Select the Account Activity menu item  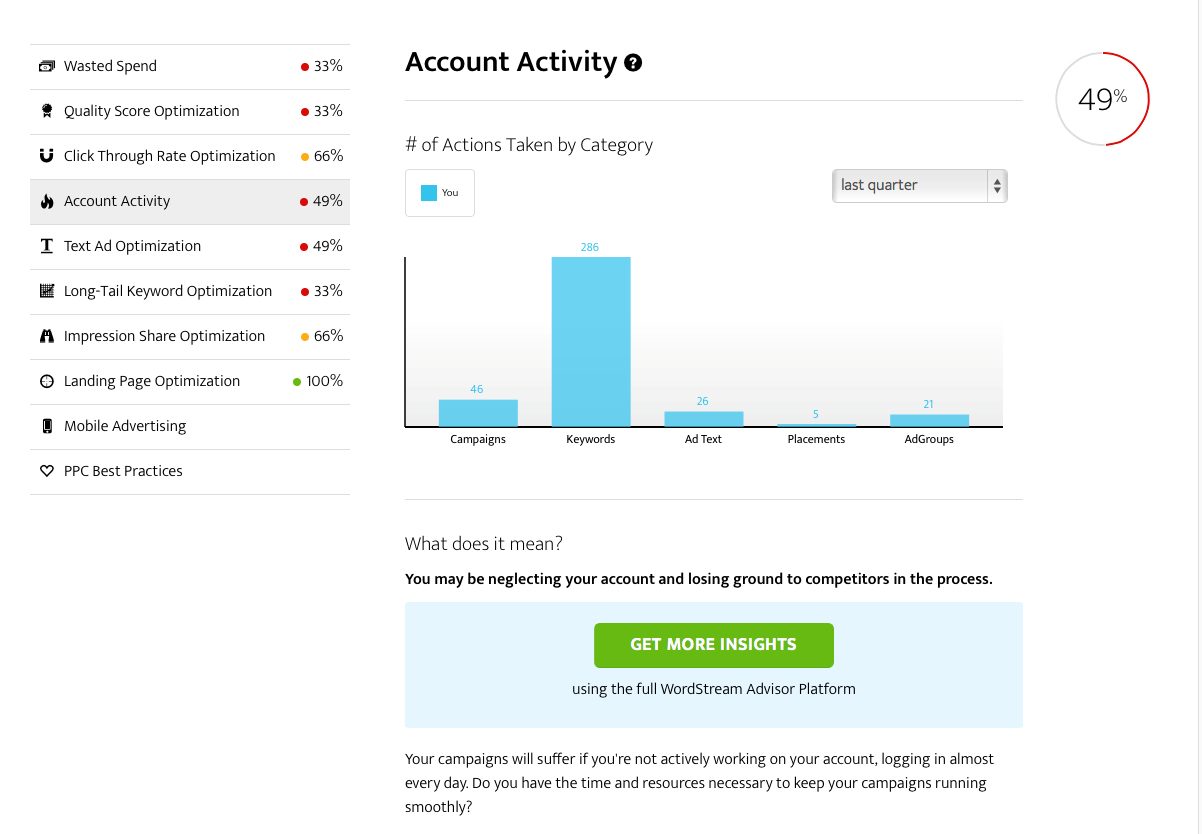(190, 201)
